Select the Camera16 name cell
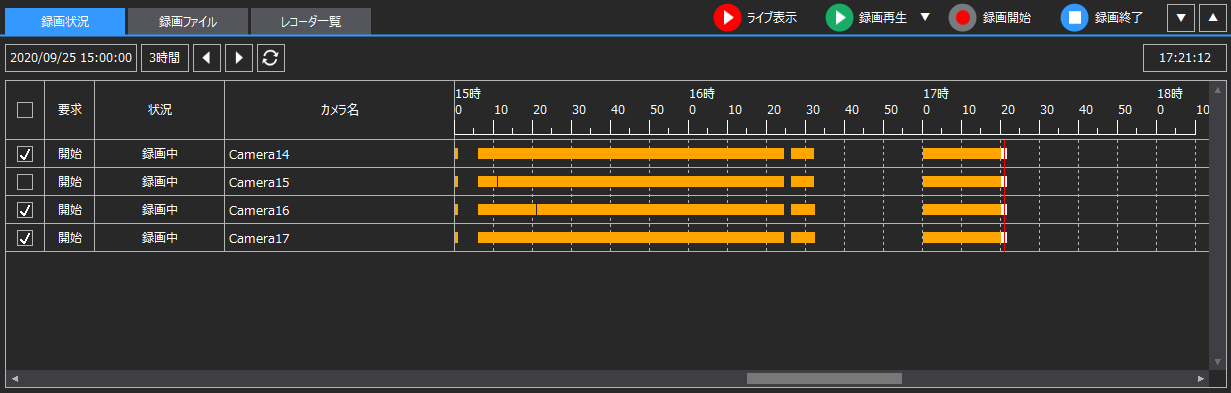1231x393 pixels. pos(339,210)
